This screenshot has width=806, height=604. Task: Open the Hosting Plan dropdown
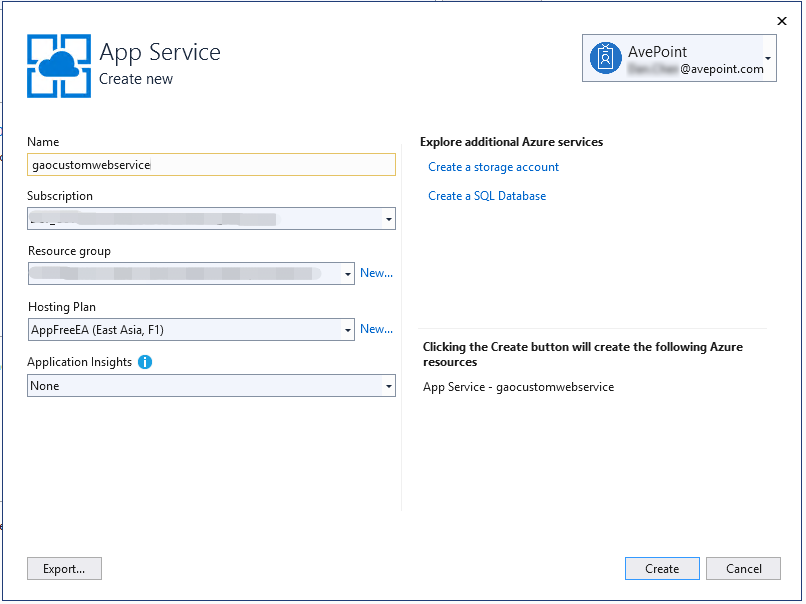345,328
